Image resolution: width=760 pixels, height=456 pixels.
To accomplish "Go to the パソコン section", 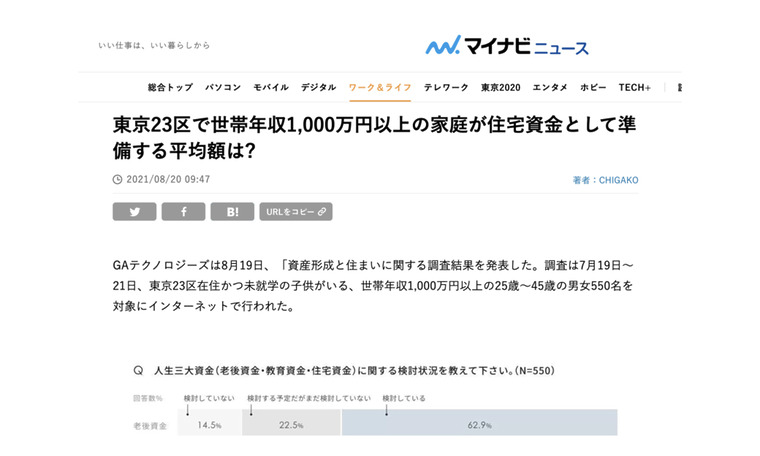I will (223, 88).
